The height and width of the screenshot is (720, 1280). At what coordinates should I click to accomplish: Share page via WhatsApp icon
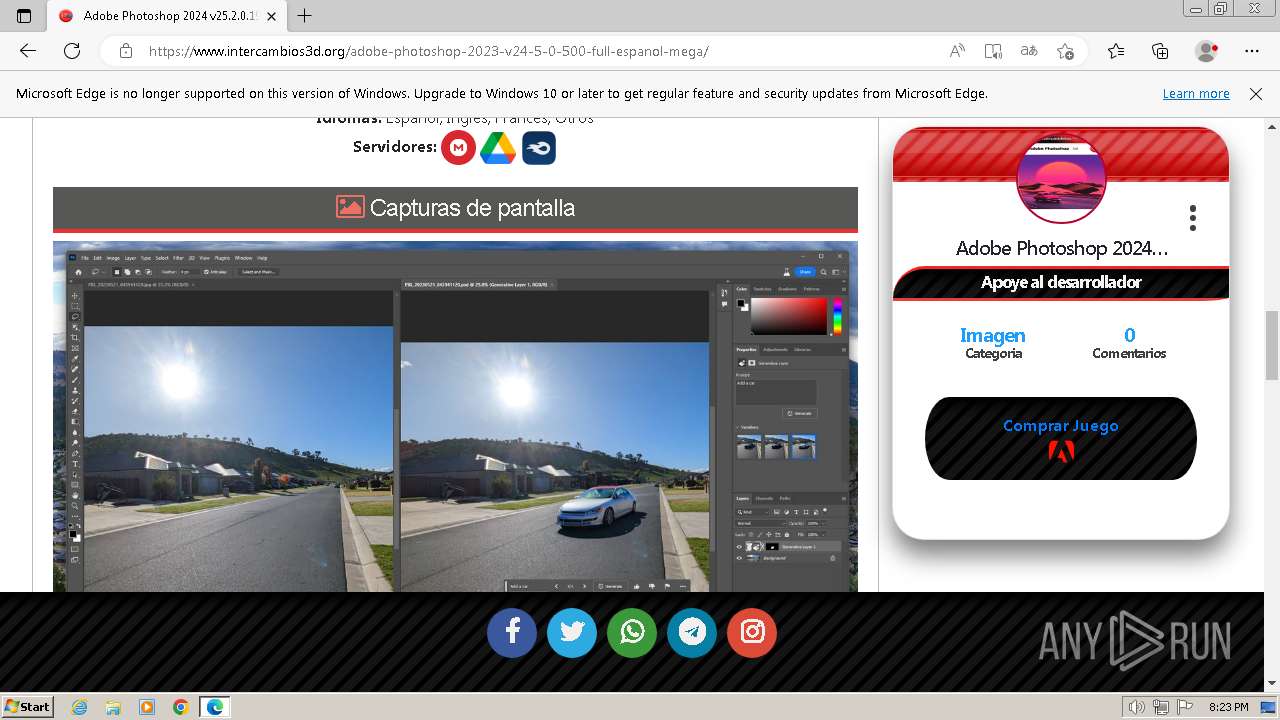pyautogui.click(x=632, y=632)
